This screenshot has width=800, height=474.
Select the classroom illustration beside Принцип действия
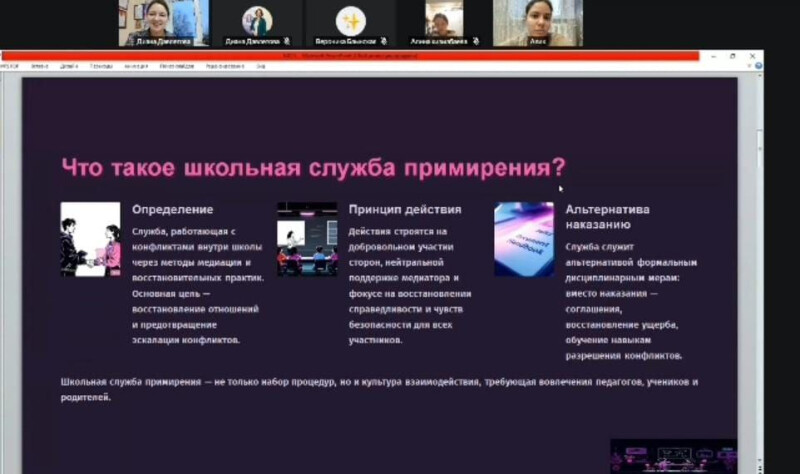pos(307,239)
